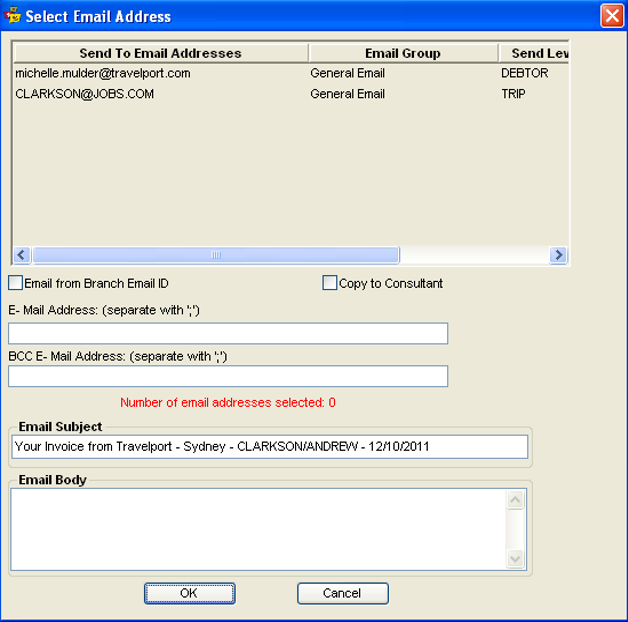Screen dimensions: 628x622
Task: Click the Email Body scroll up arrow
Action: (515, 500)
